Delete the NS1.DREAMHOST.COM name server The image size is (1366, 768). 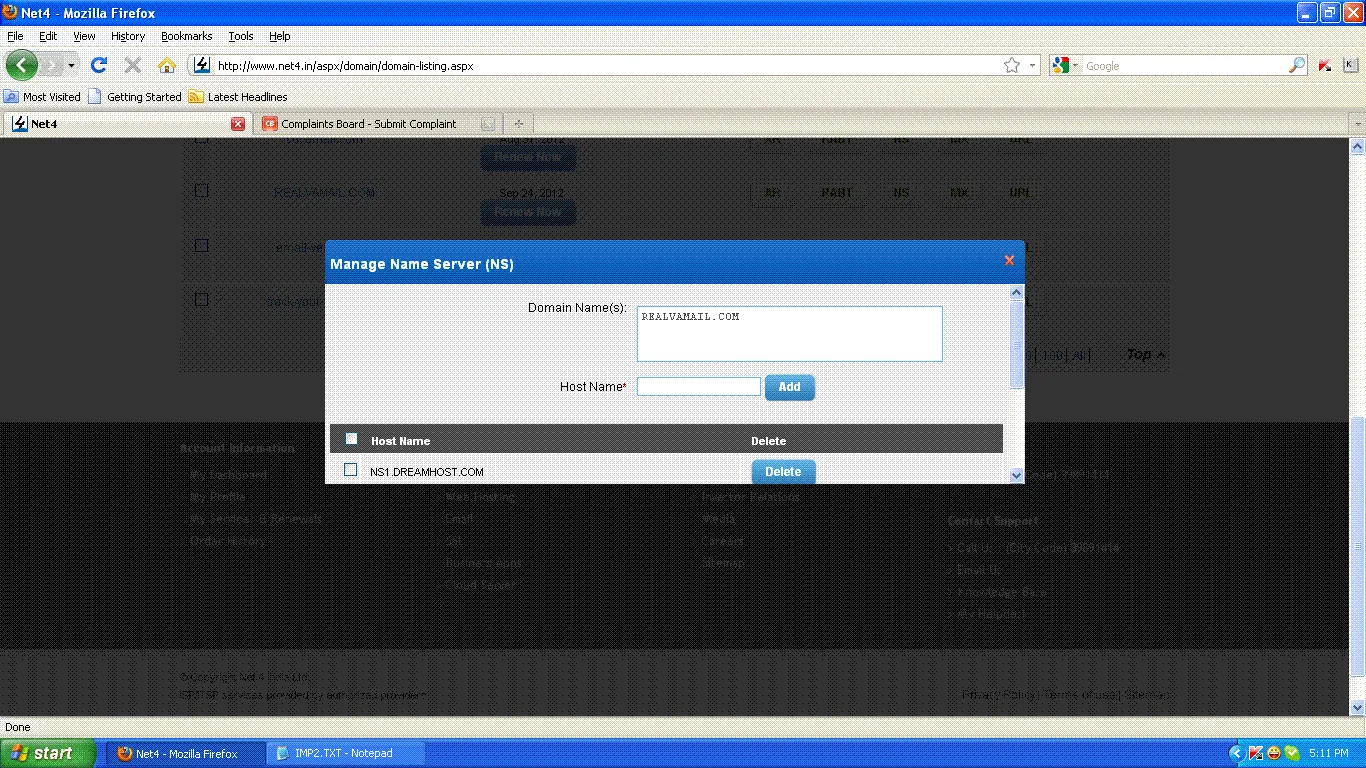[x=783, y=472]
